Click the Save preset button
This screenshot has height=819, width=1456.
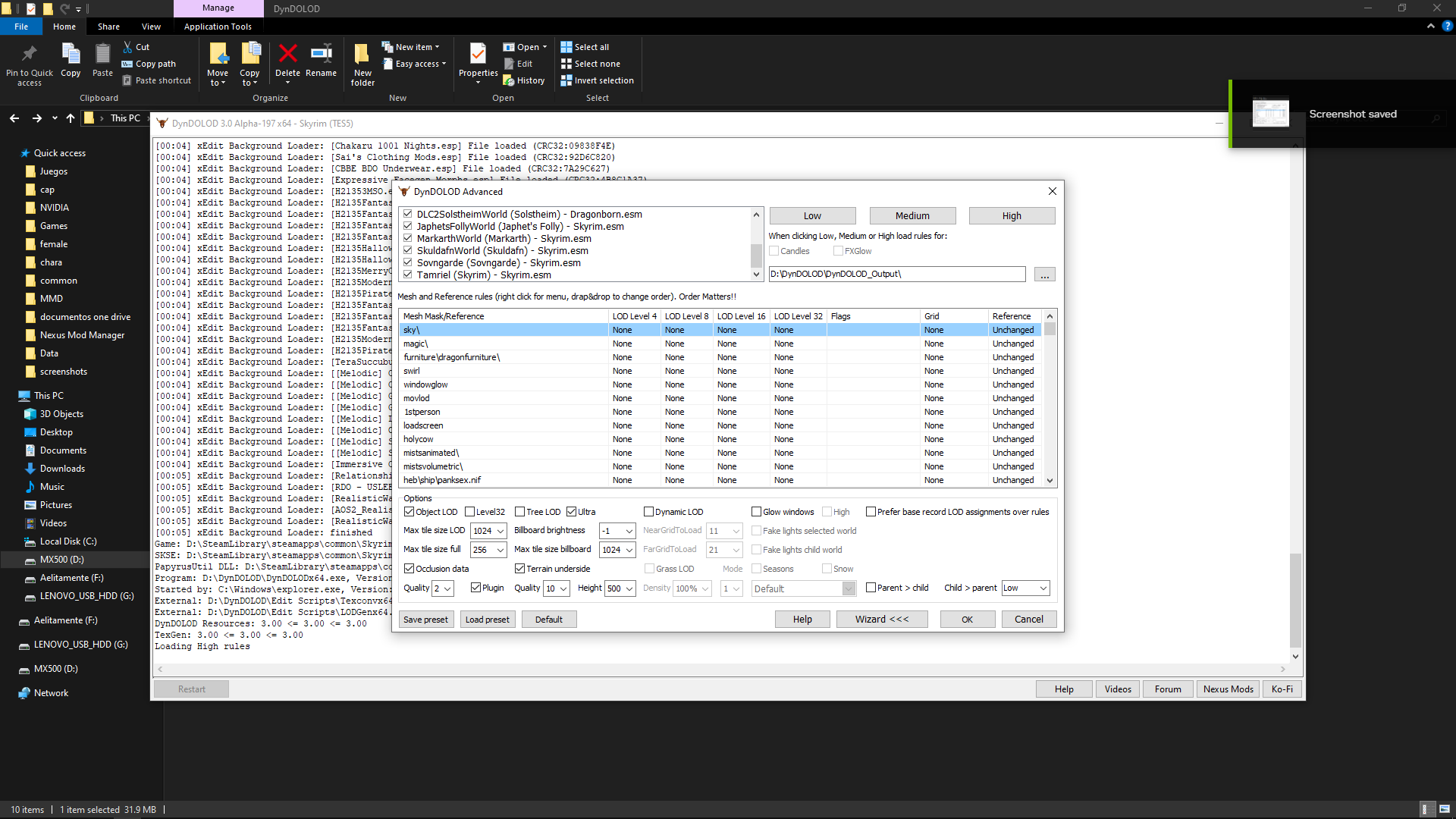point(425,620)
